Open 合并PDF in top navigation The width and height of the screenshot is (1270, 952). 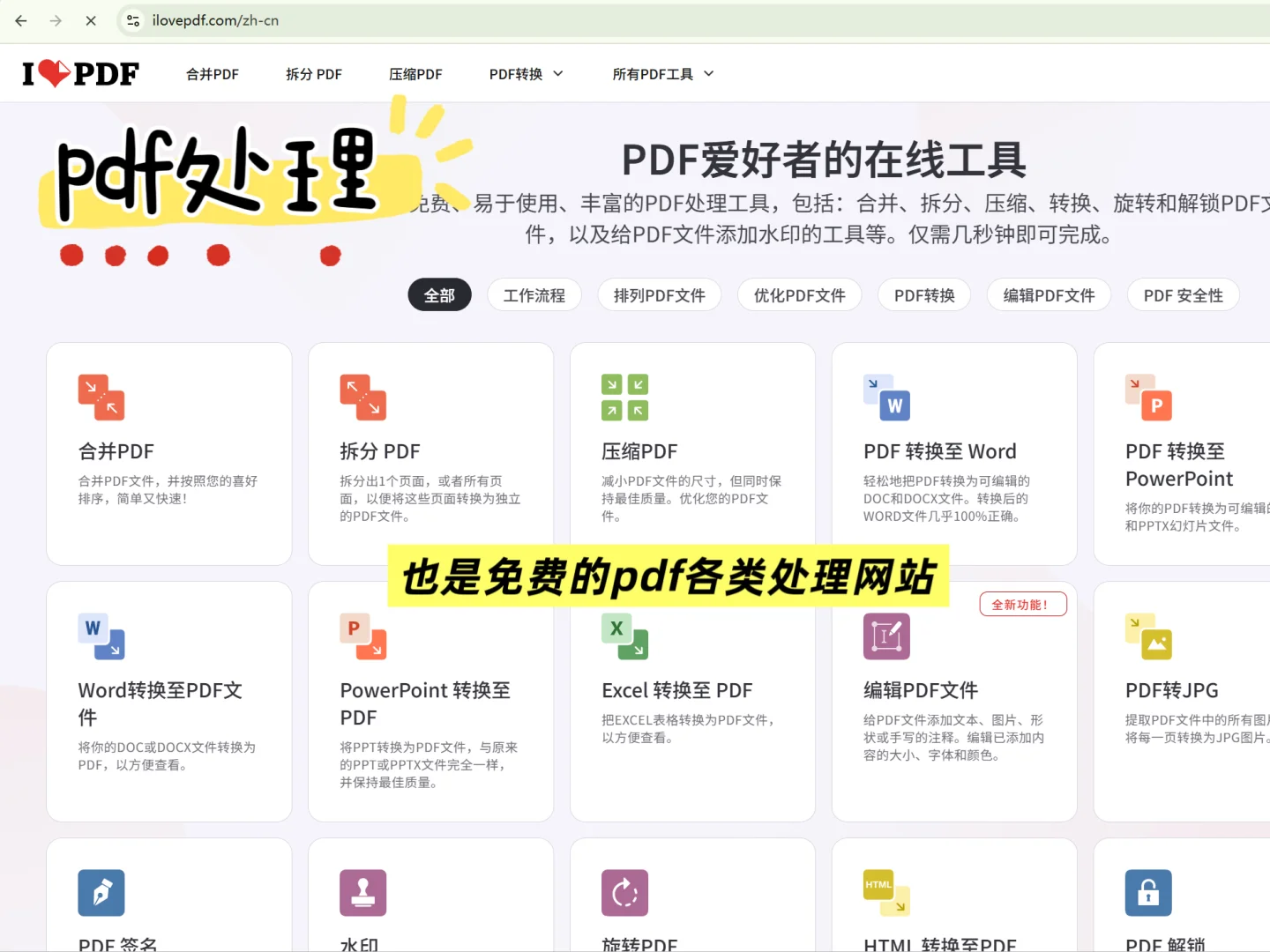pyautogui.click(x=213, y=74)
